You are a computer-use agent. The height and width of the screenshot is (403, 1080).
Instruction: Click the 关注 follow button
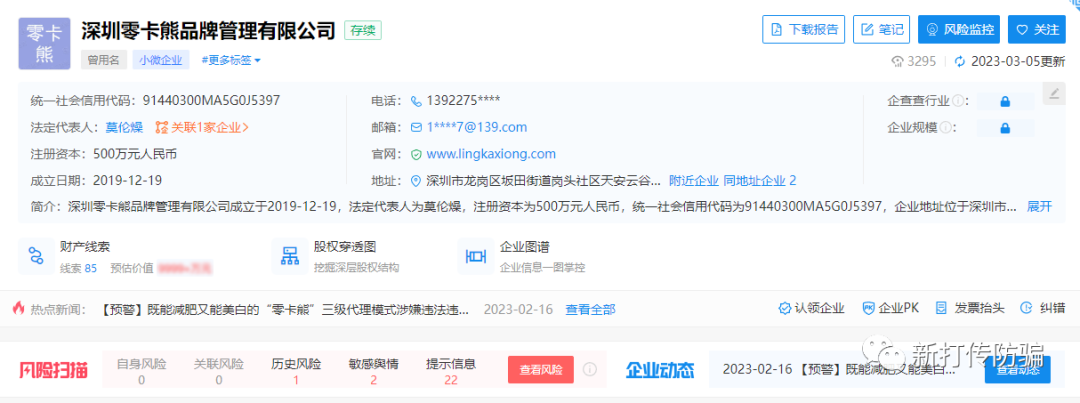point(1037,30)
